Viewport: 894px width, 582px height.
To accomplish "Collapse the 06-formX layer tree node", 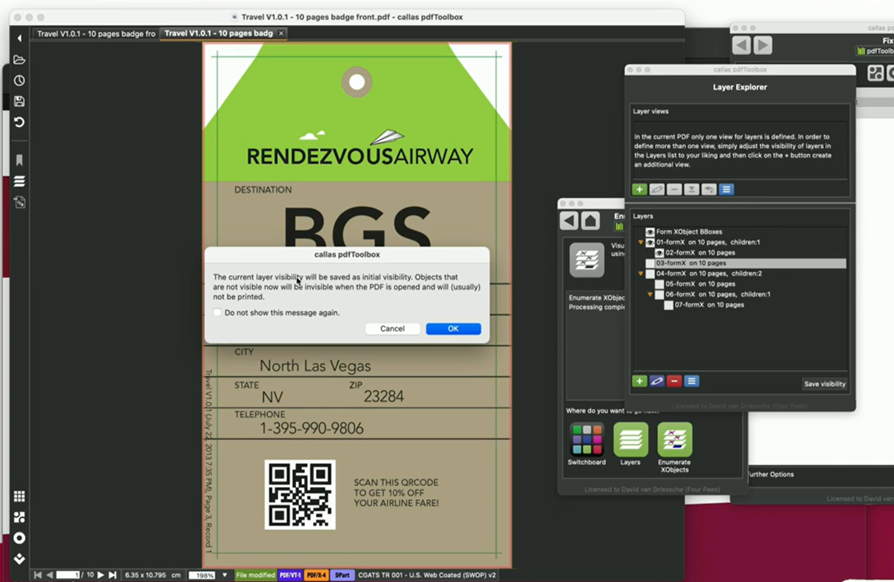I will (x=650, y=294).
